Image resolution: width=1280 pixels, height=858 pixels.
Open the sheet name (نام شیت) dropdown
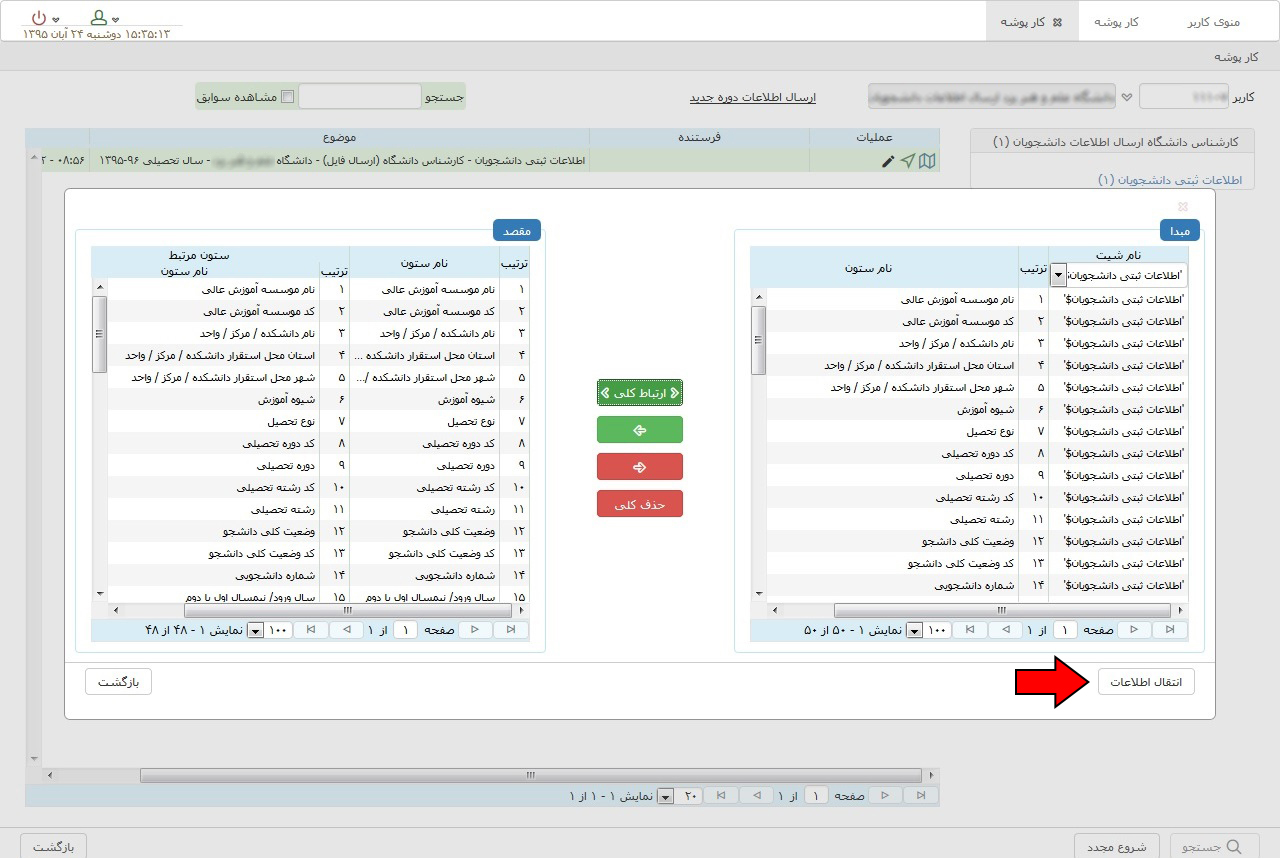coord(1058,275)
